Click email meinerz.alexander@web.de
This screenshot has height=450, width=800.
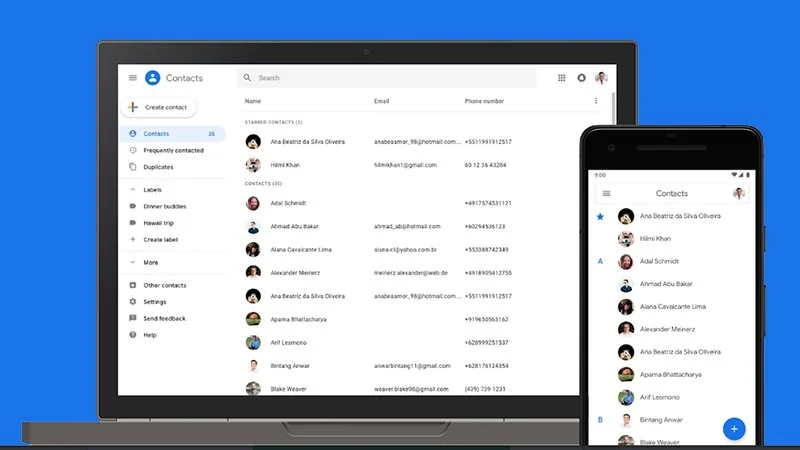[x=411, y=273]
